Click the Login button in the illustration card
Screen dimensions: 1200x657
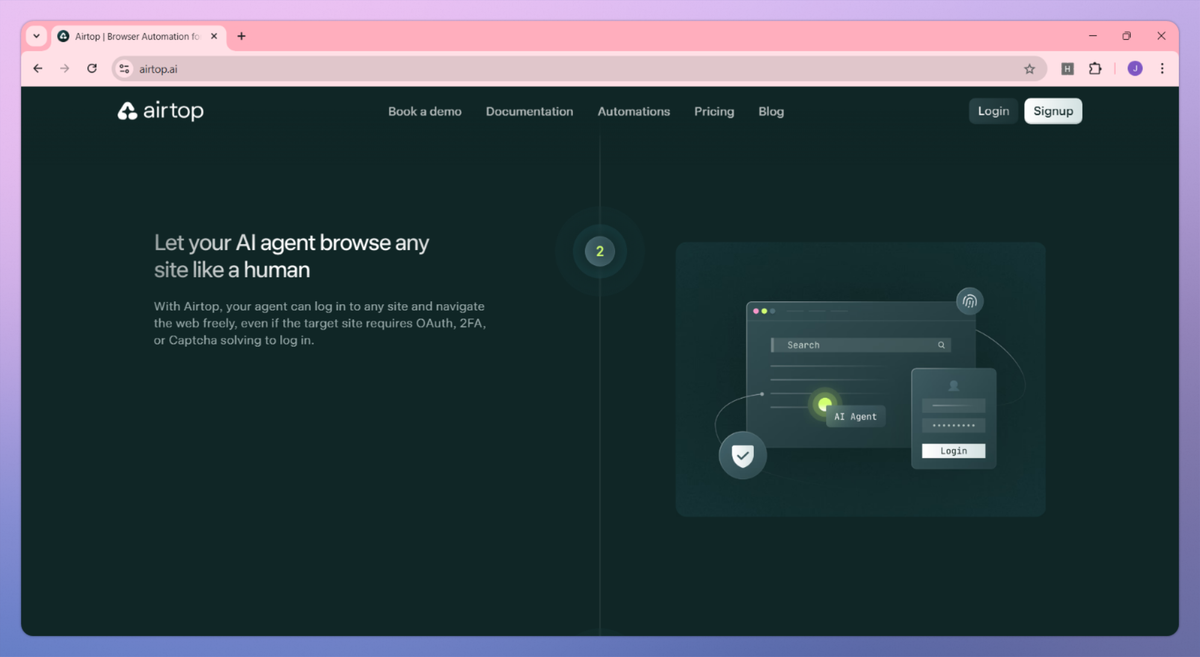point(953,451)
